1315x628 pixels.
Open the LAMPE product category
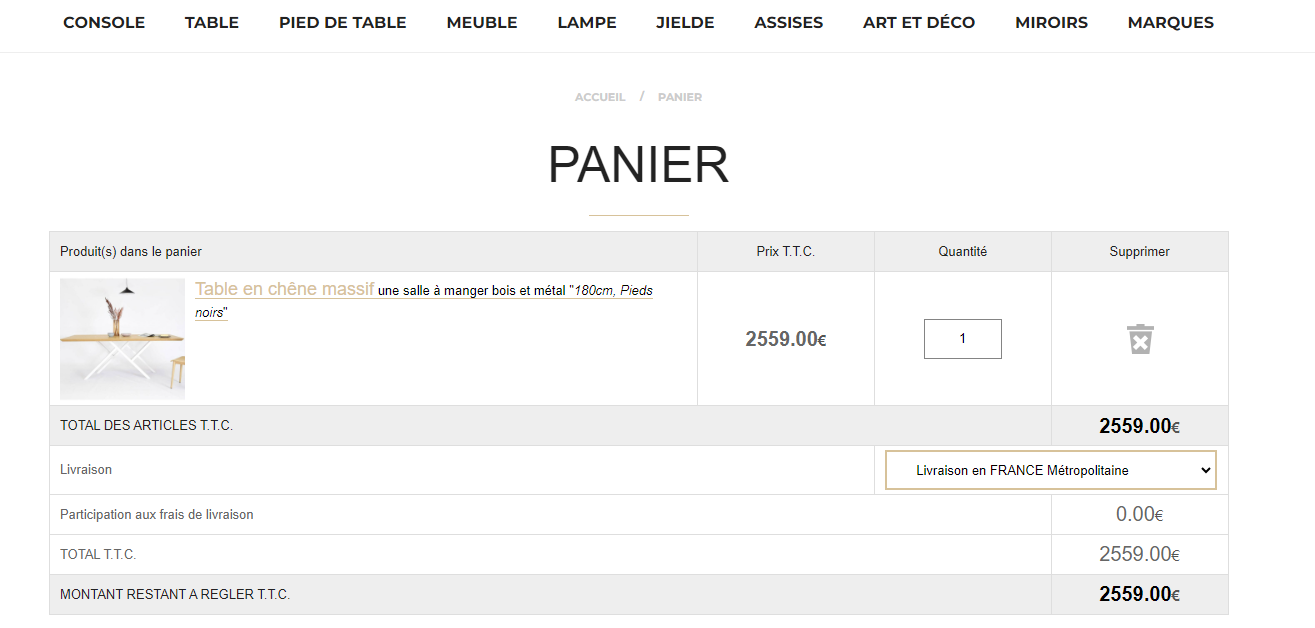tap(586, 22)
